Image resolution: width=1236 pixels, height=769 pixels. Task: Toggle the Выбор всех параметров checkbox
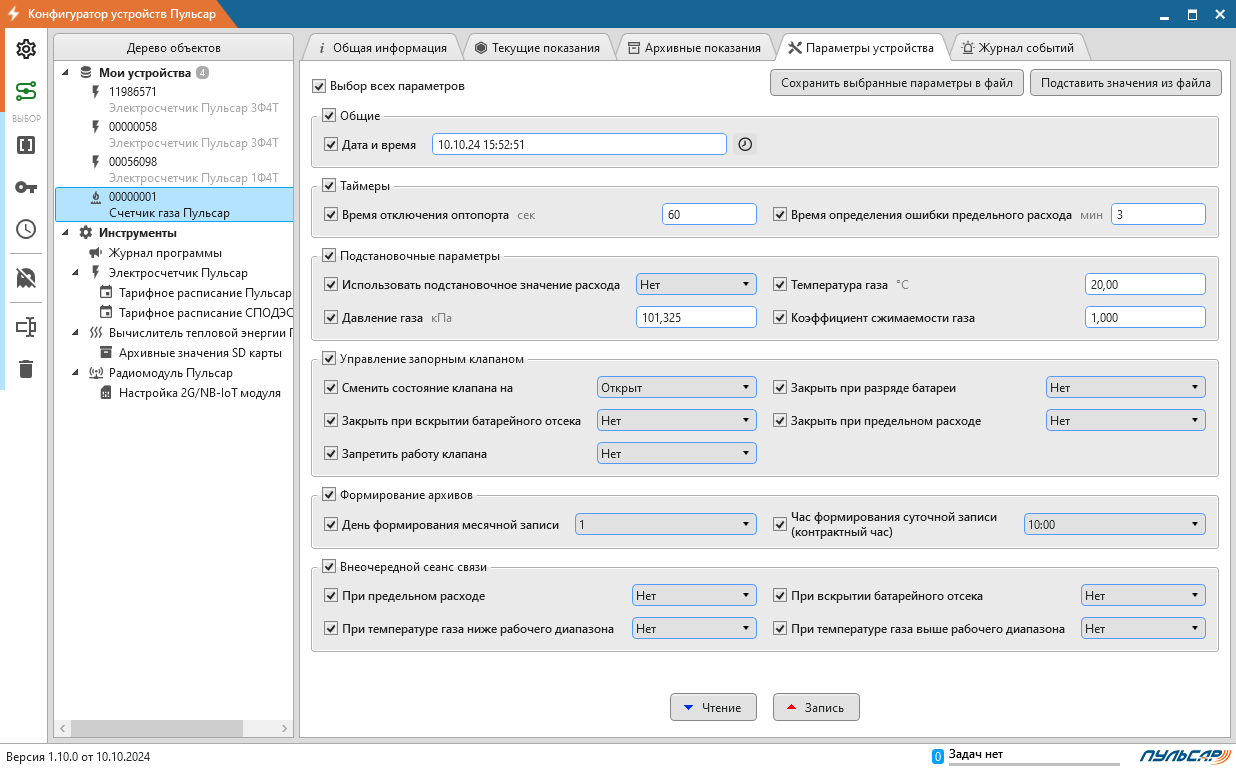pyautogui.click(x=319, y=86)
